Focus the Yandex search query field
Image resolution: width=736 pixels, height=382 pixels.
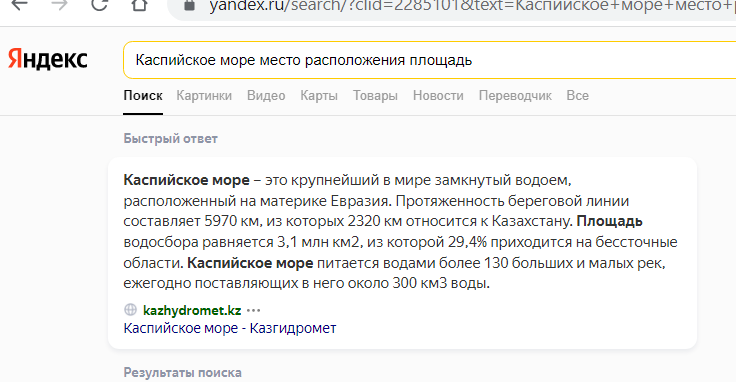pyautogui.click(x=429, y=60)
